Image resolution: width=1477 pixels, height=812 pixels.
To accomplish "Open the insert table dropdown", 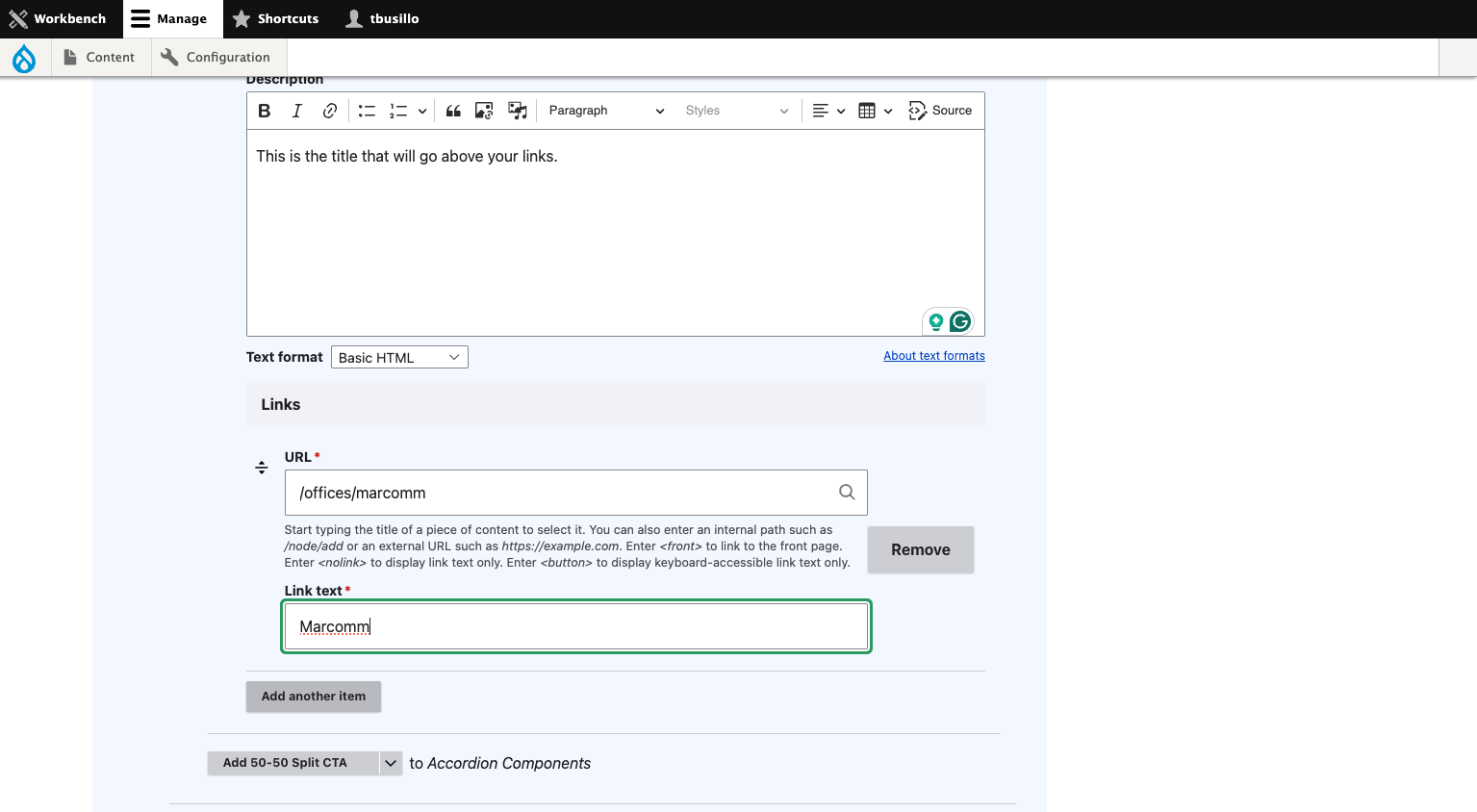I will (875, 111).
